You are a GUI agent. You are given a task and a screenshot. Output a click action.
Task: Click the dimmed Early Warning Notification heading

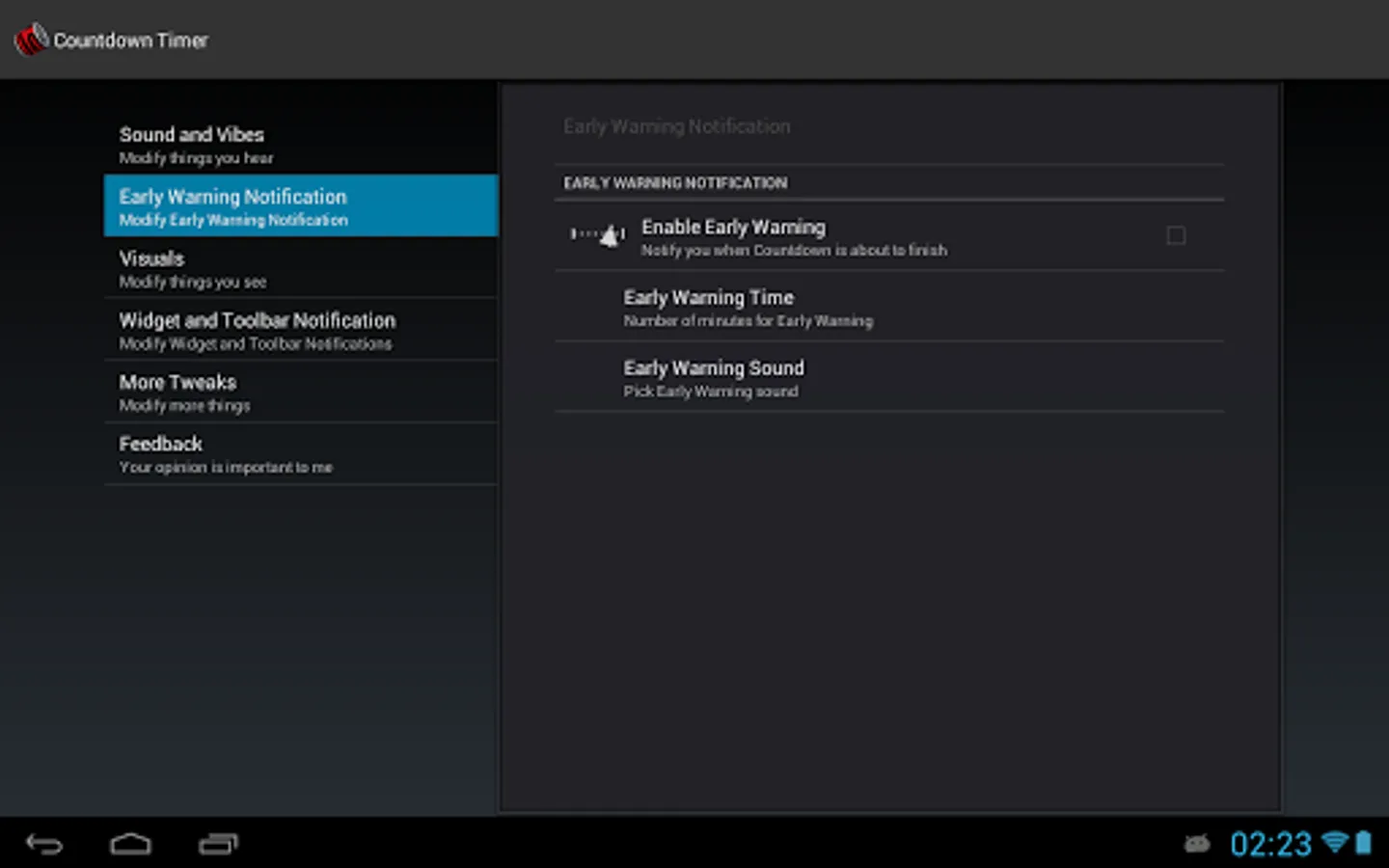676,126
